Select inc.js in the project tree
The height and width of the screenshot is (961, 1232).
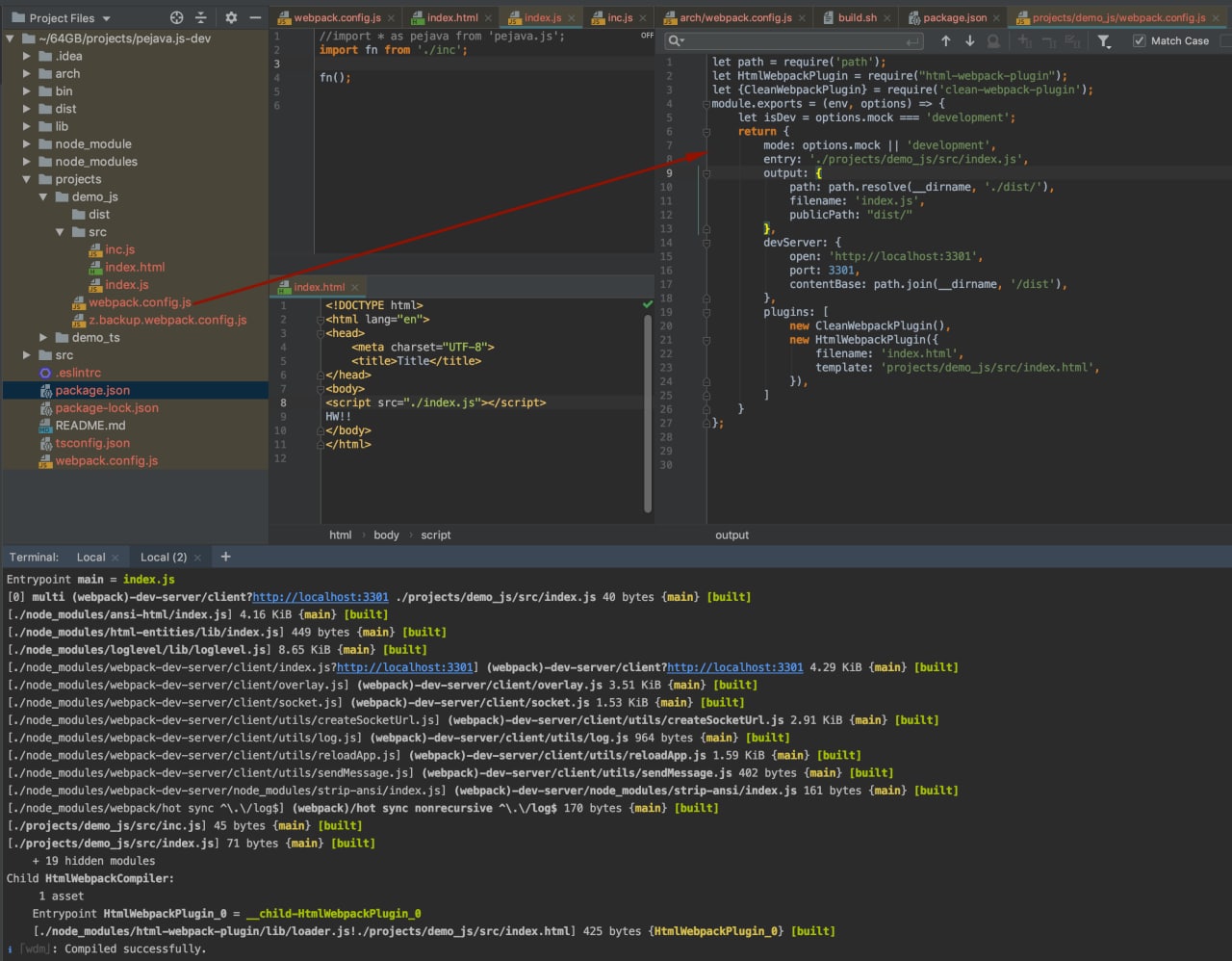pyautogui.click(x=120, y=249)
